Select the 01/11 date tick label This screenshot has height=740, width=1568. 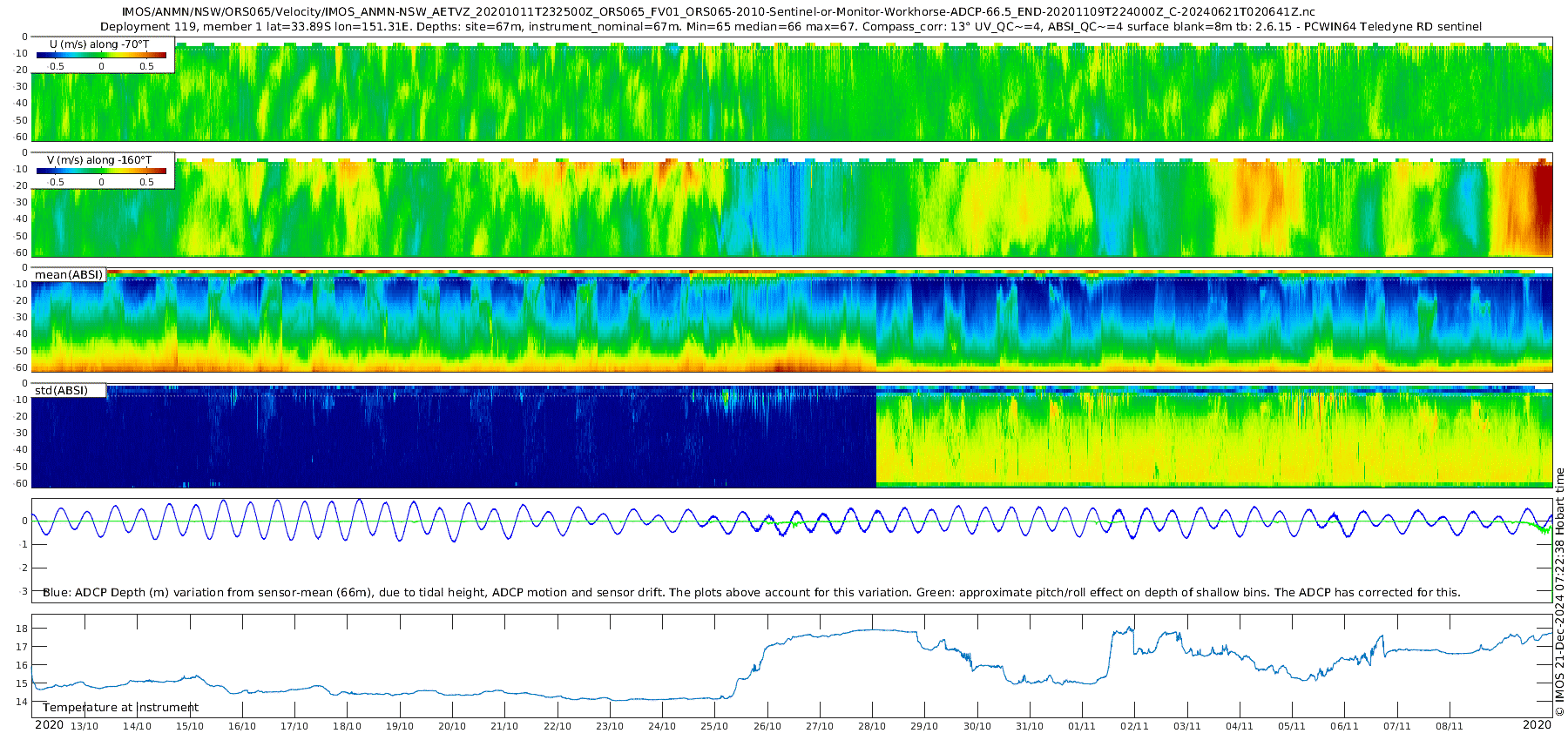(x=1082, y=726)
